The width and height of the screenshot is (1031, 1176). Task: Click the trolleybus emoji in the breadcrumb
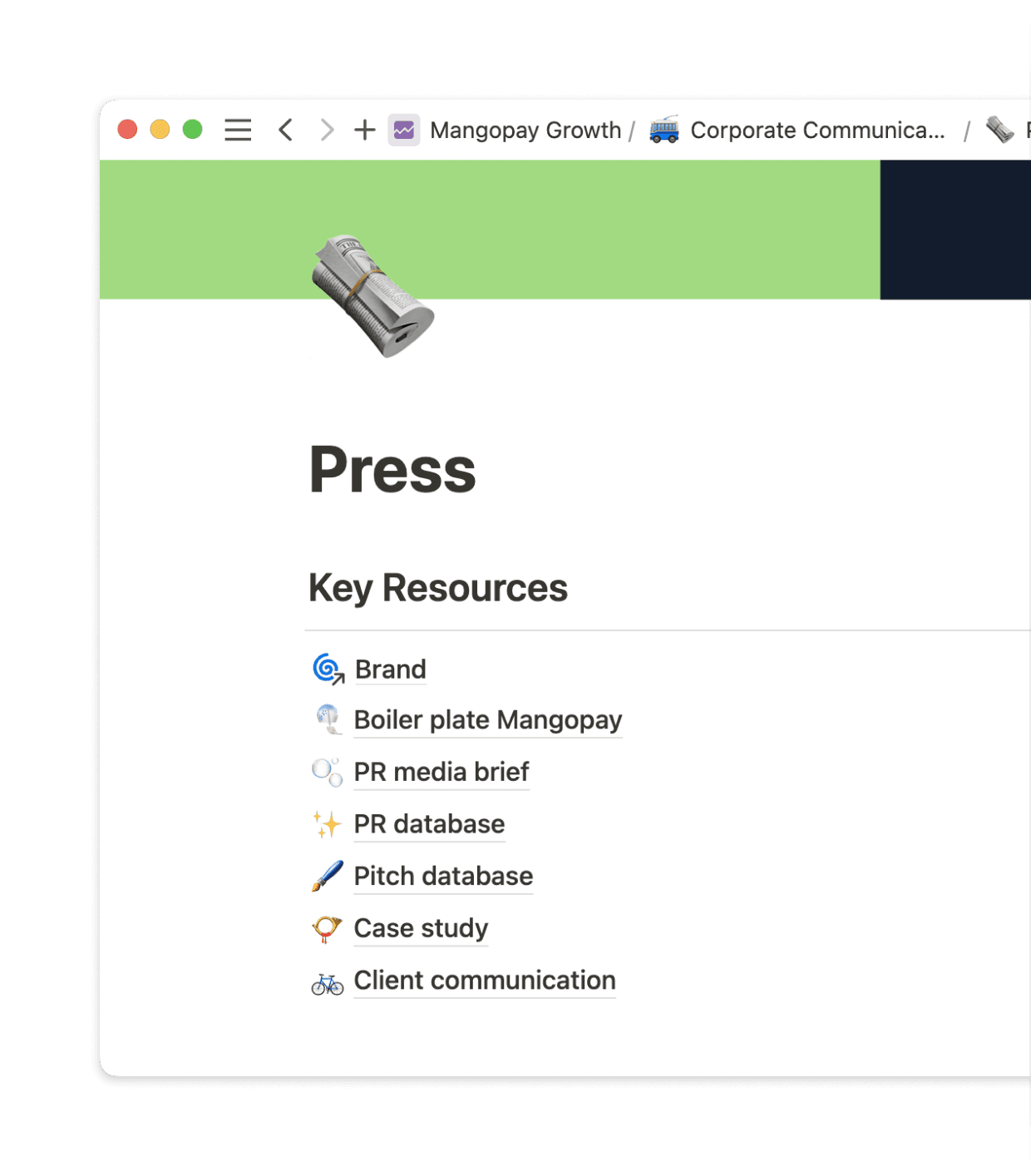(664, 130)
